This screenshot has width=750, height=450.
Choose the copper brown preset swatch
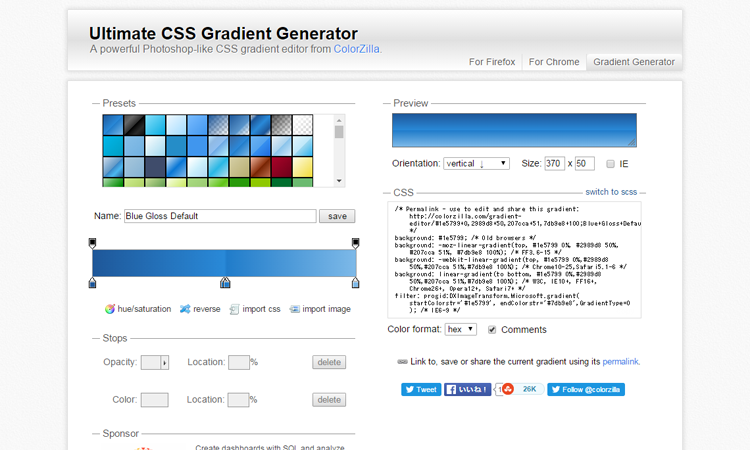coord(261,167)
